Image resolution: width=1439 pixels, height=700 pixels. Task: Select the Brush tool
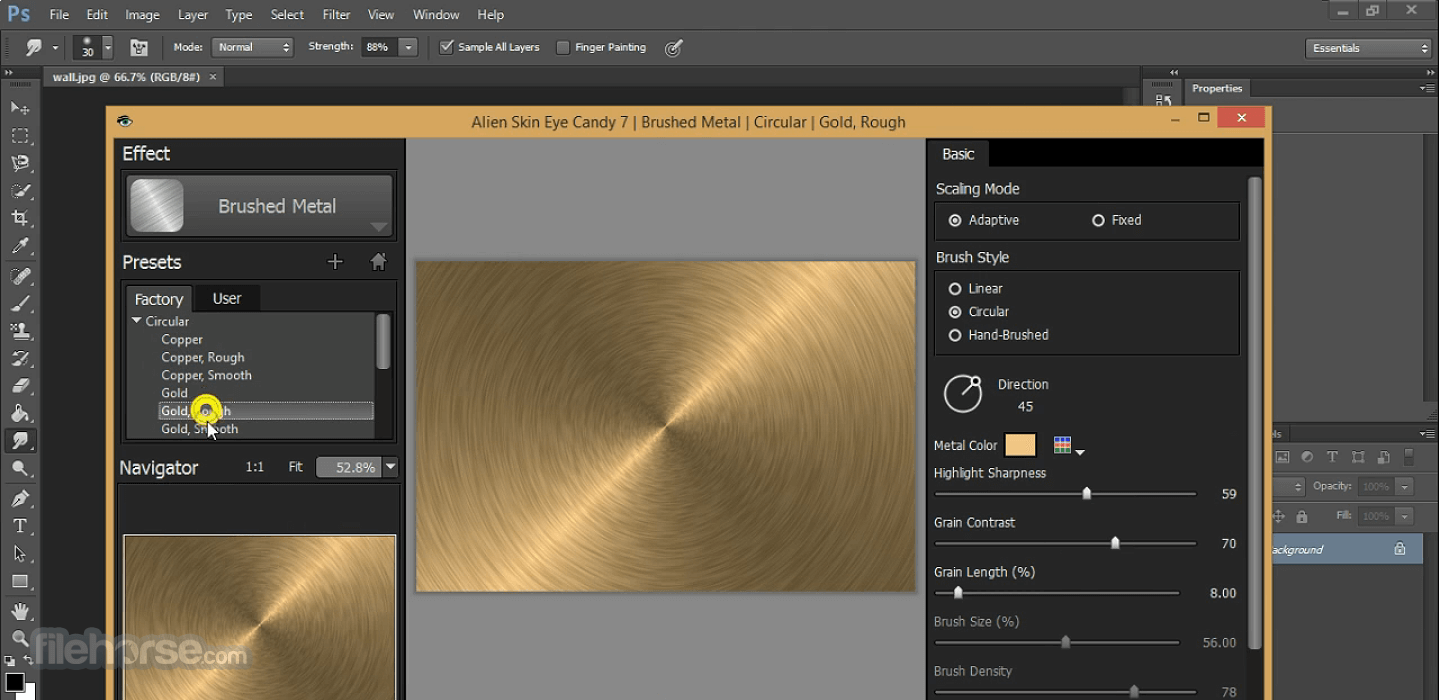point(19,303)
